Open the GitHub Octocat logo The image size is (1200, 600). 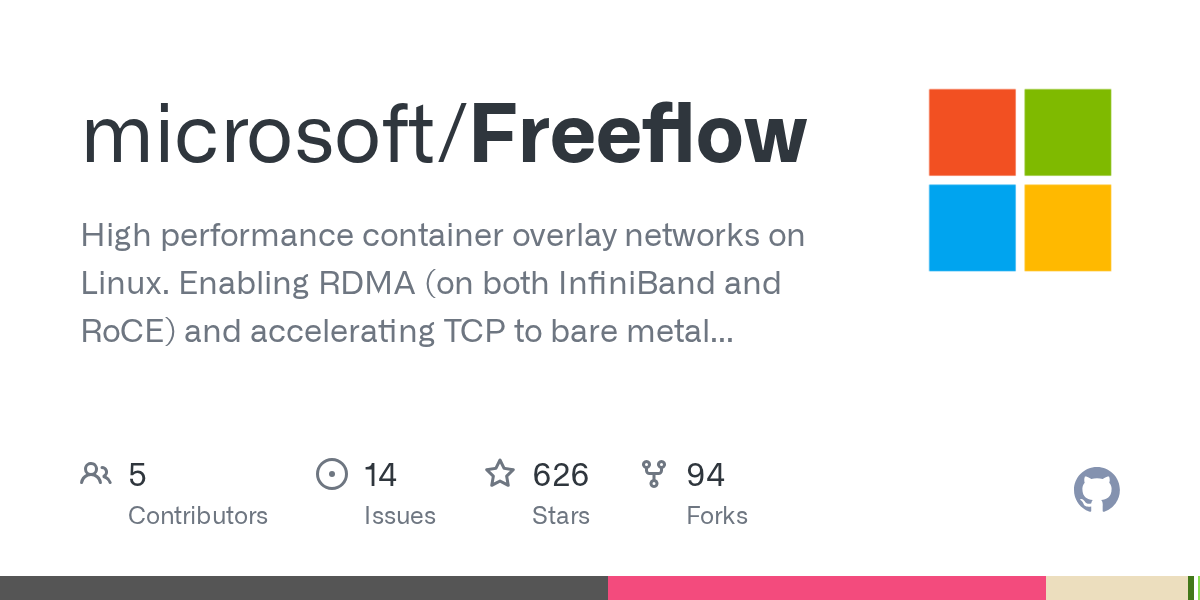tap(1096, 490)
